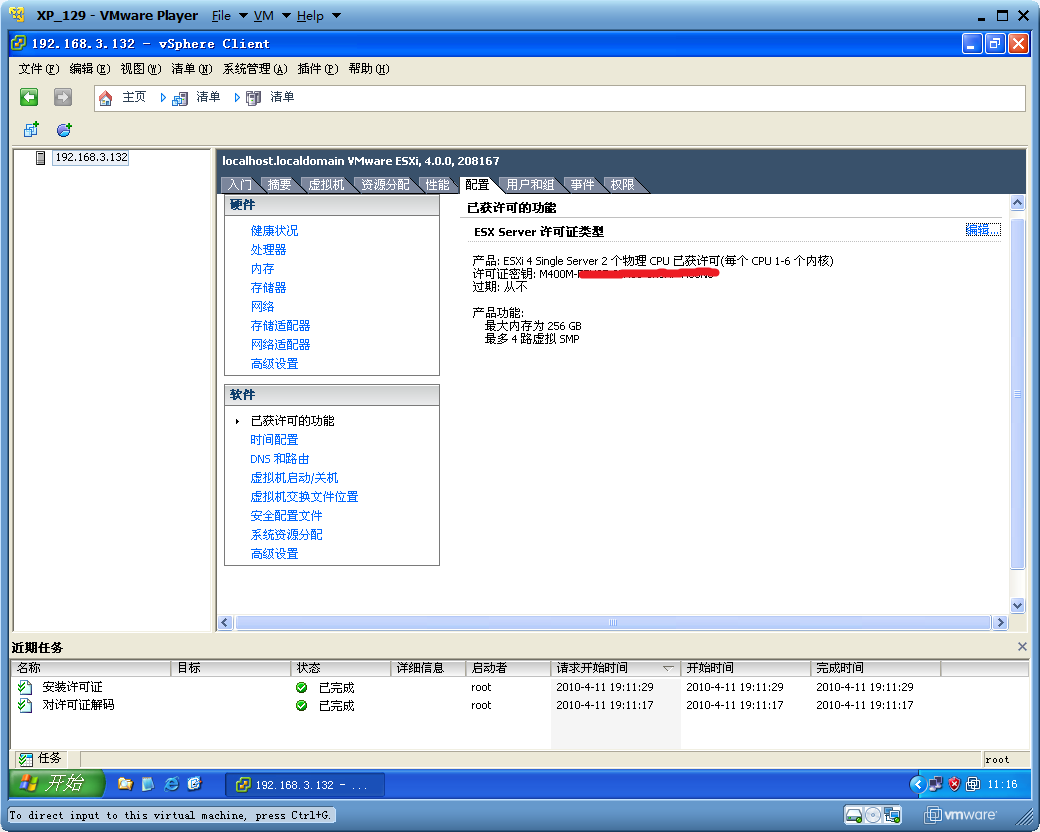The height and width of the screenshot is (832, 1040).
Task: Switch to the 权限 tab
Action: click(622, 185)
